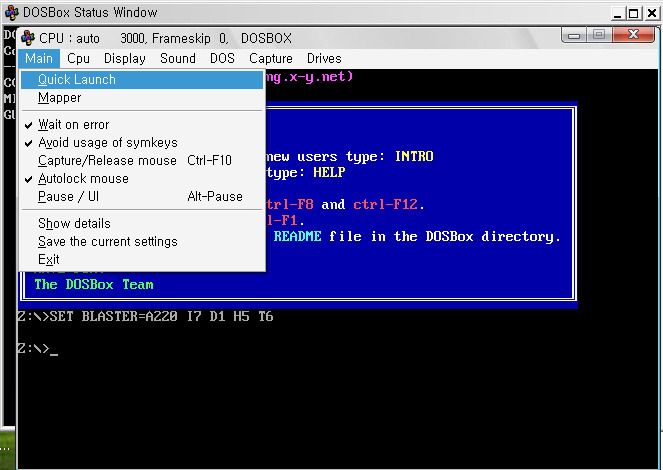This screenshot has height=470, width=663.
Task: Open the Display menu
Action: click(125, 58)
